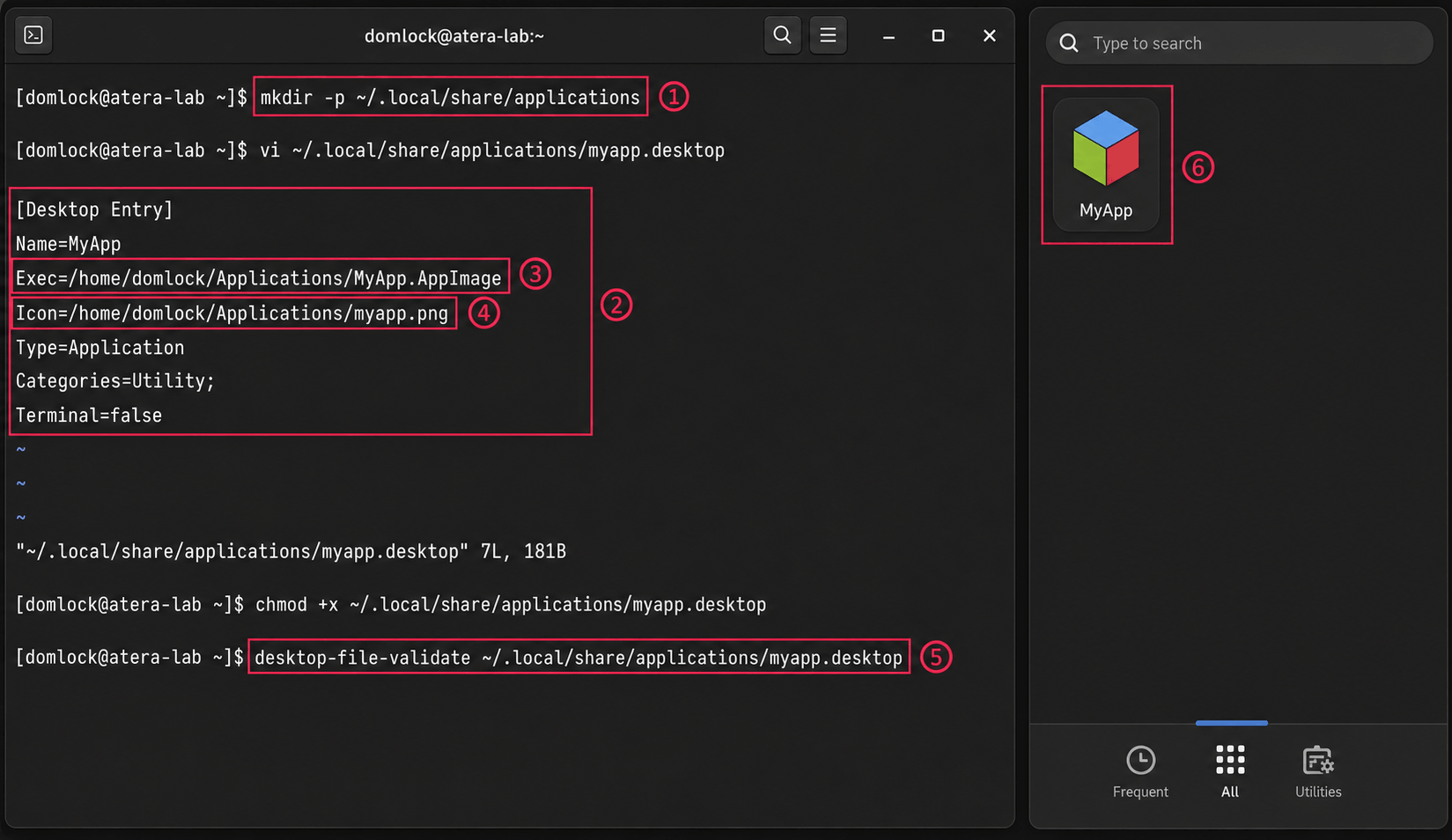
Task: Open the terminal hamburger menu
Action: click(x=828, y=35)
